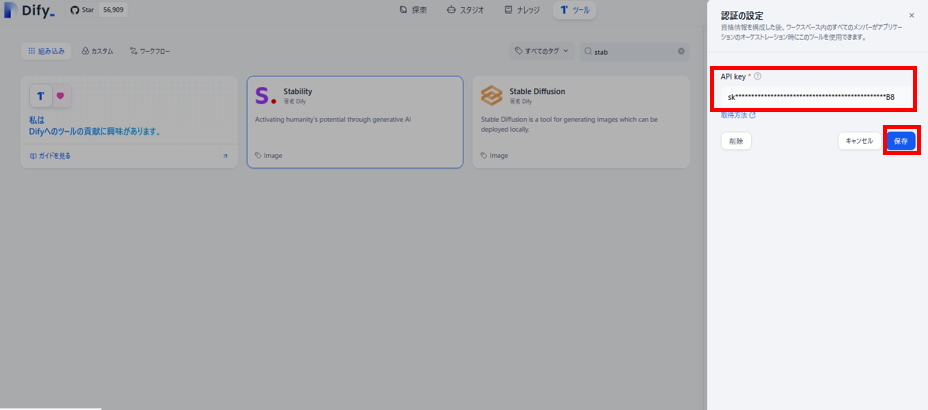Click the heart icon on contribution card
The height and width of the screenshot is (410, 928).
[x=60, y=96]
